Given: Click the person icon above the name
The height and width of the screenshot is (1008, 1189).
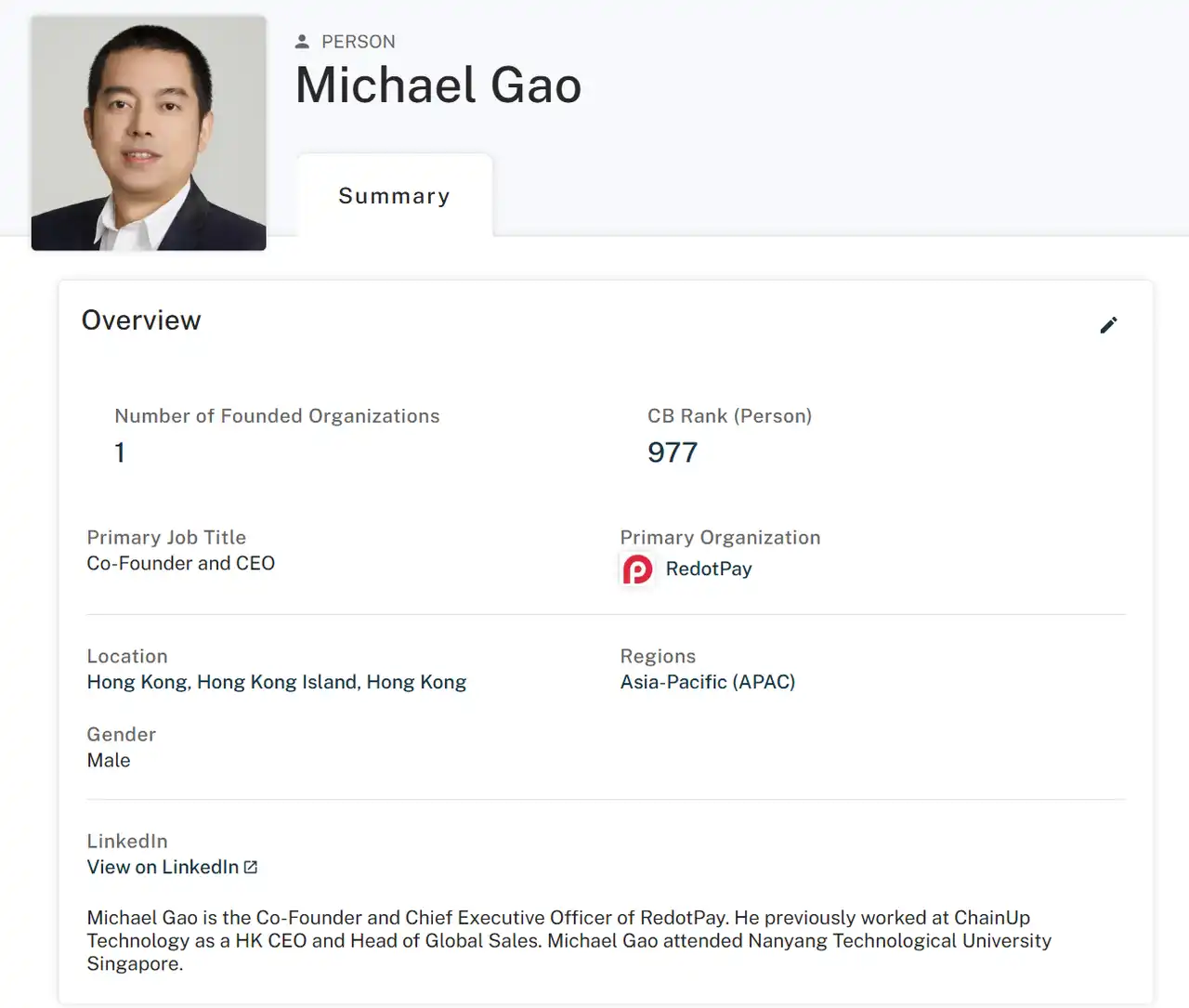Looking at the screenshot, I should coord(302,42).
